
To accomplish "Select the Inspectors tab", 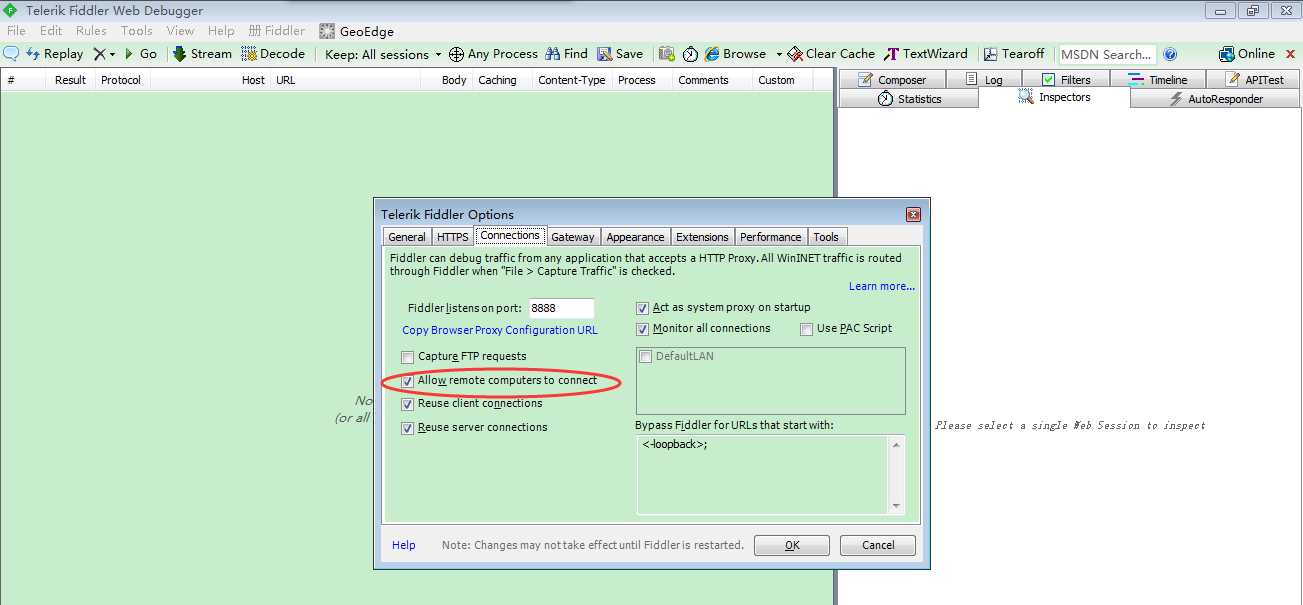I will coord(1055,97).
